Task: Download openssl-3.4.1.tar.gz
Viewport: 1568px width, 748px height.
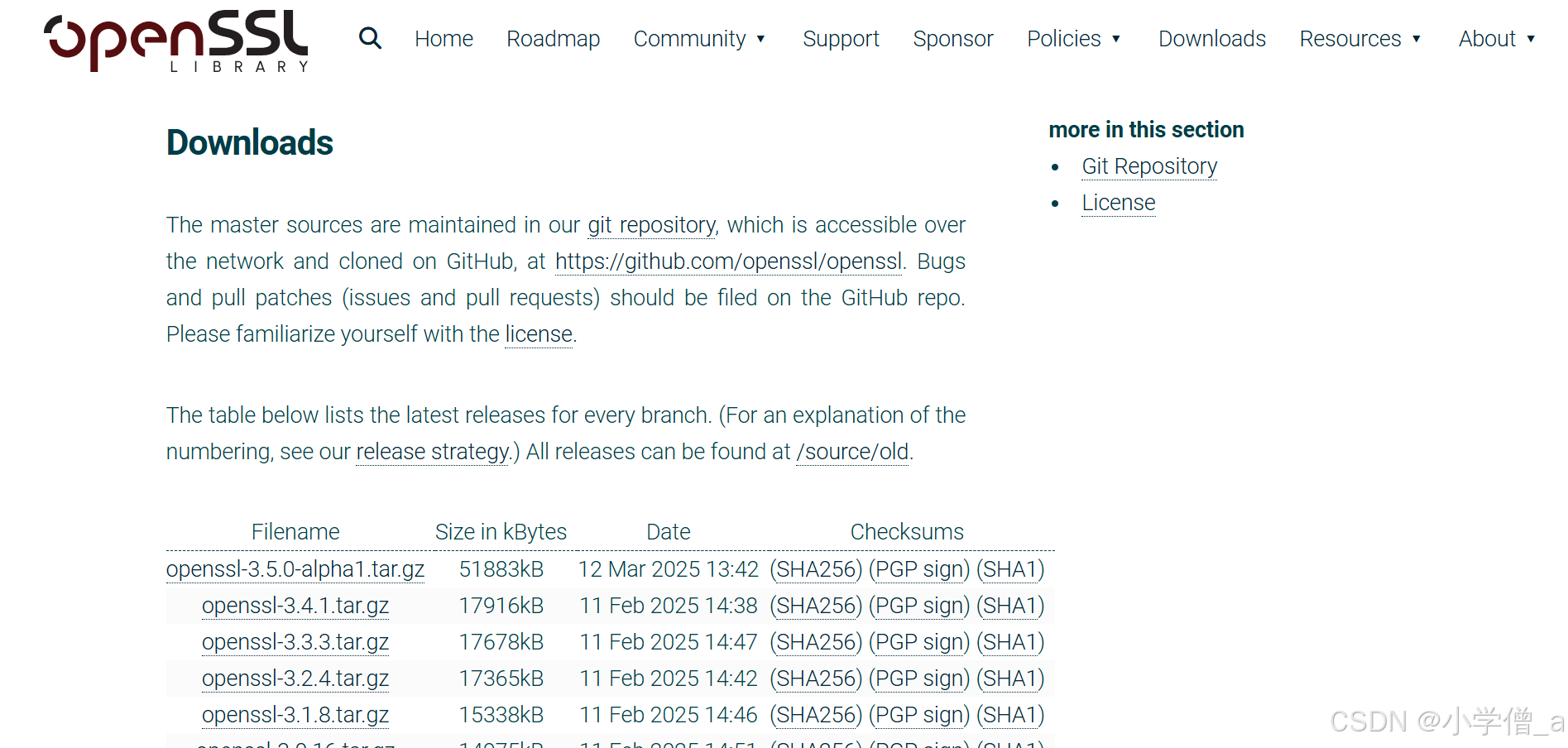Action: coord(295,606)
